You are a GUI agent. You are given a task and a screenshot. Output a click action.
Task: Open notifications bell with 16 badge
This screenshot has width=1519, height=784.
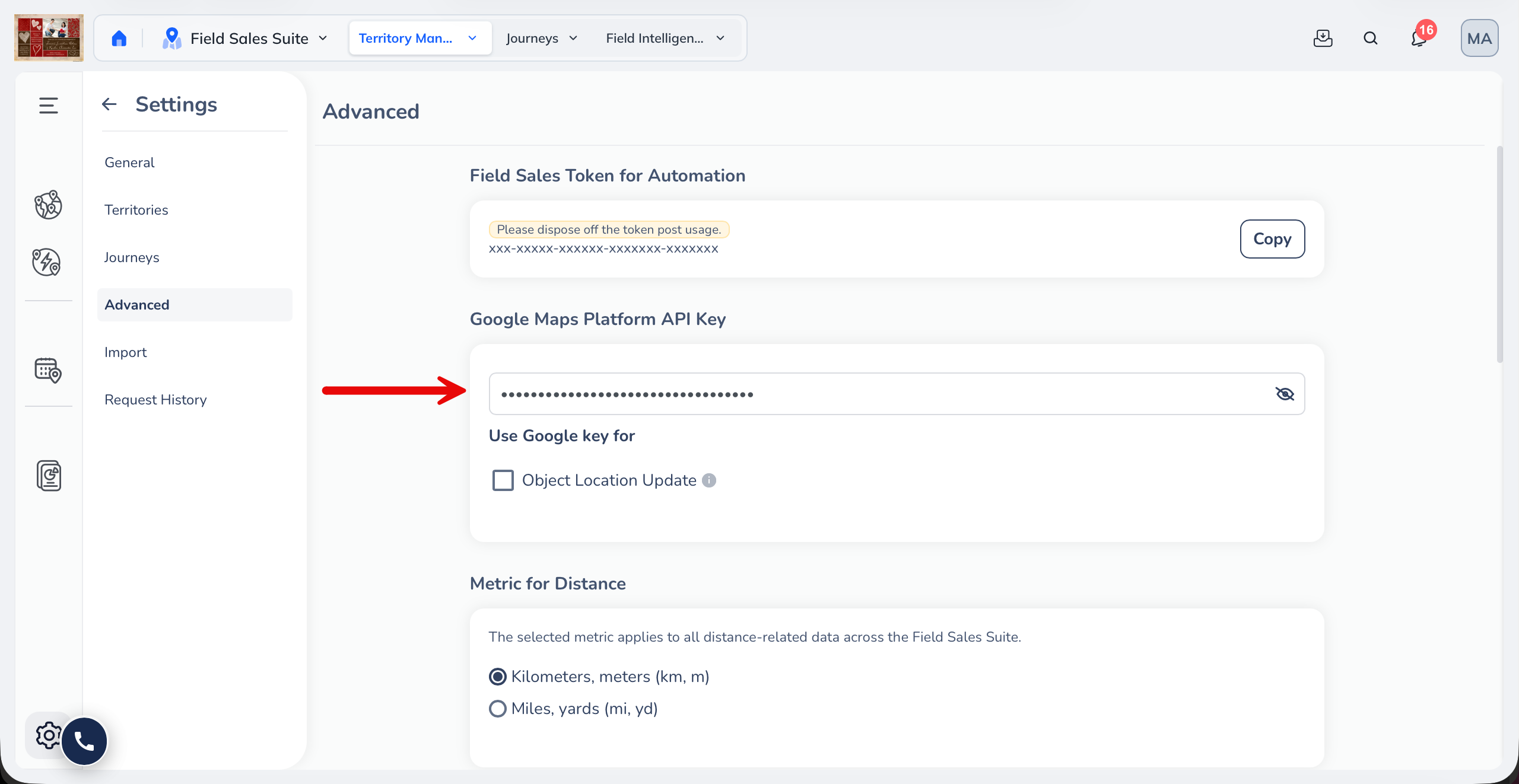[1419, 38]
